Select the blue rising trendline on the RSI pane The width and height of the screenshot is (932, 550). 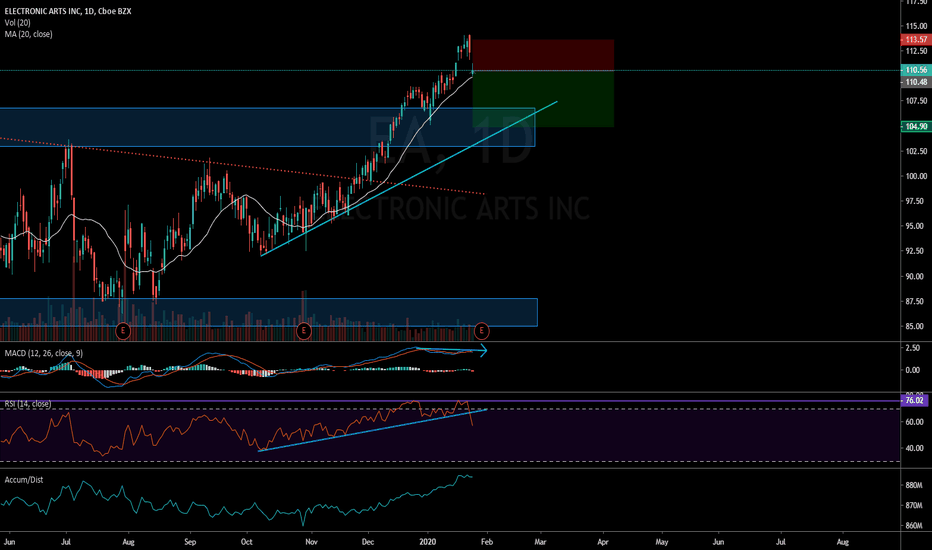point(373,430)
